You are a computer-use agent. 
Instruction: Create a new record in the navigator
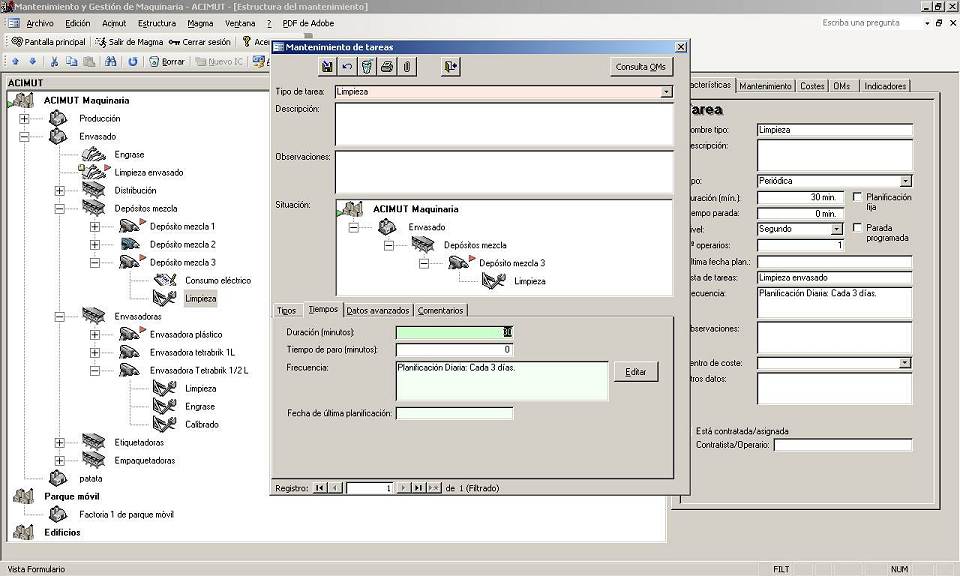coord(433,488)
